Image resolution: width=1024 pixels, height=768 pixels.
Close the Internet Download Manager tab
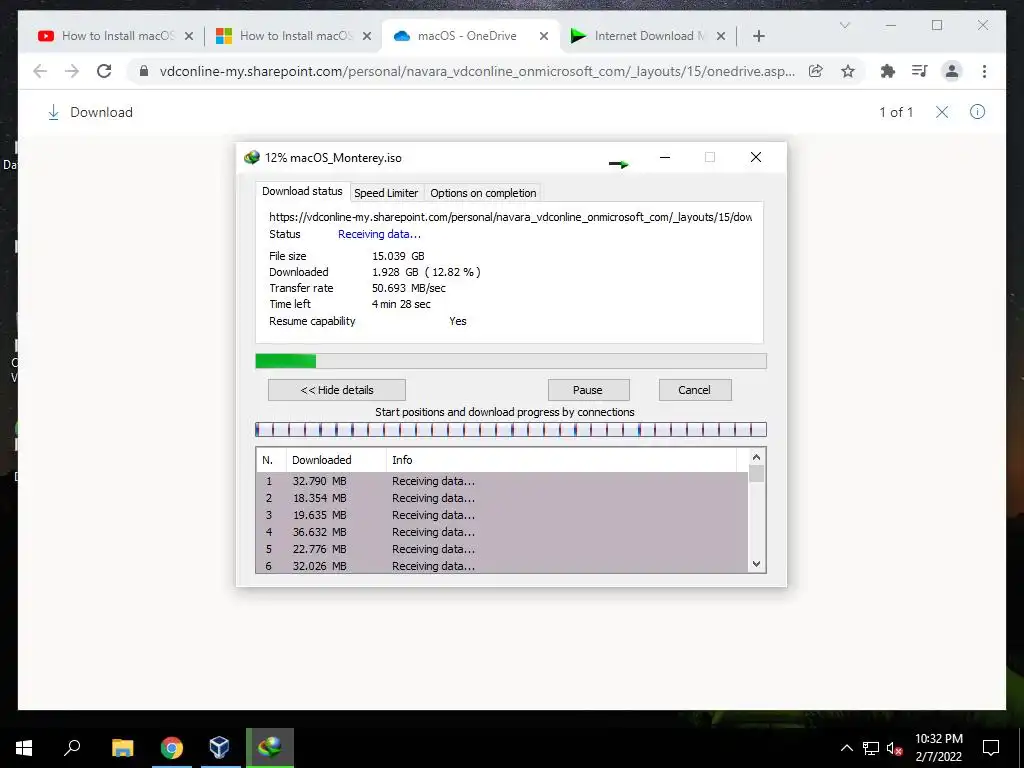[721, 36]
